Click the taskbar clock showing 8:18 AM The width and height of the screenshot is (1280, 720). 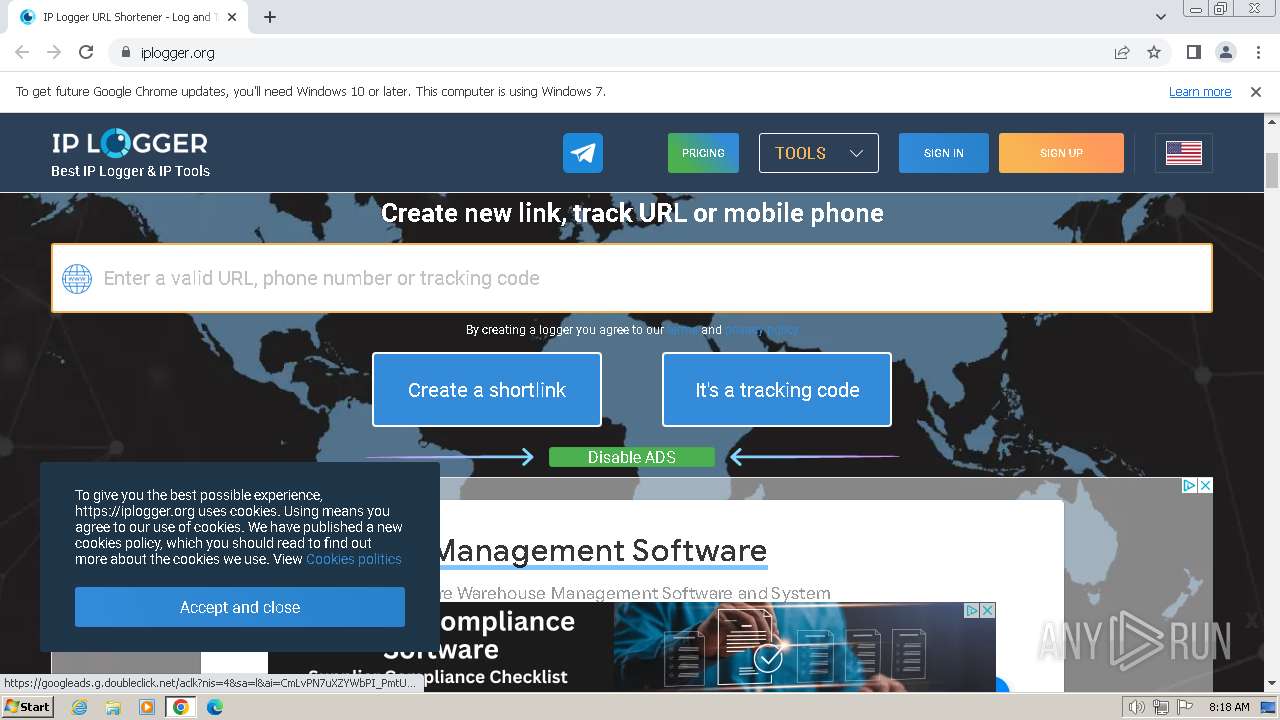tap(1229, 707)
